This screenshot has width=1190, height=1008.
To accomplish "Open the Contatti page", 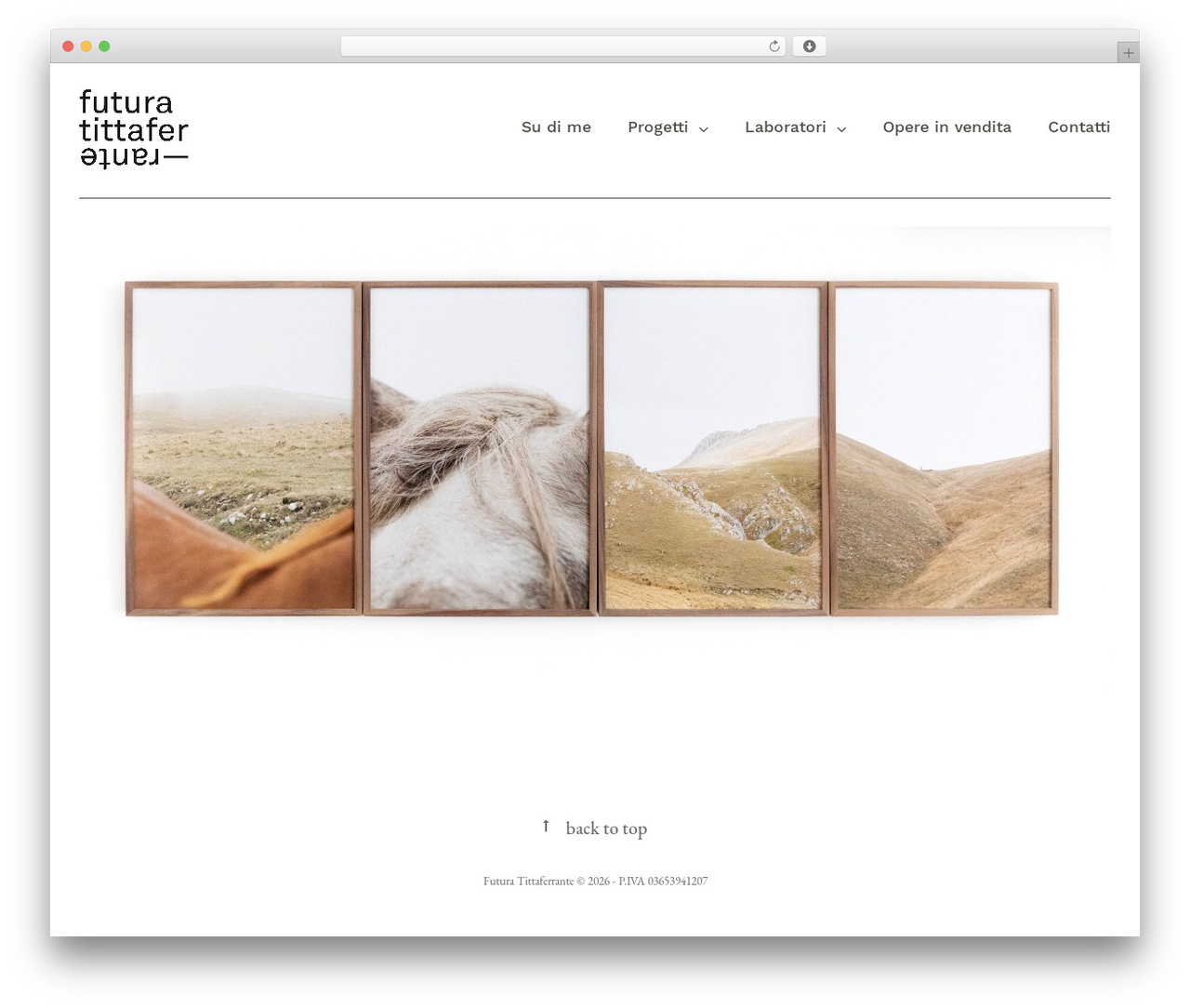I will tap(1078, 127).
